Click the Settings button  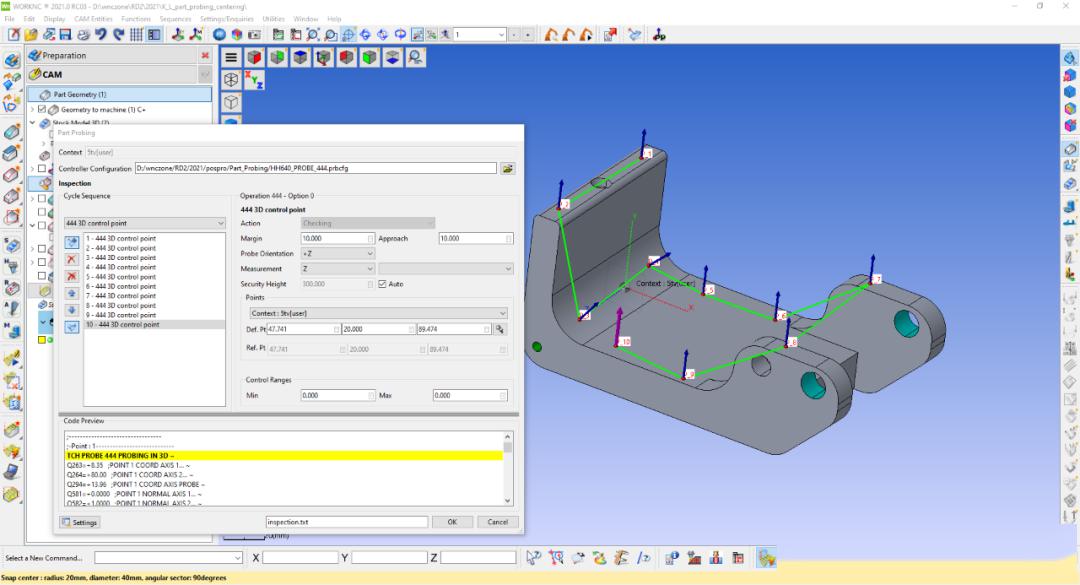(x=80, y=522)
